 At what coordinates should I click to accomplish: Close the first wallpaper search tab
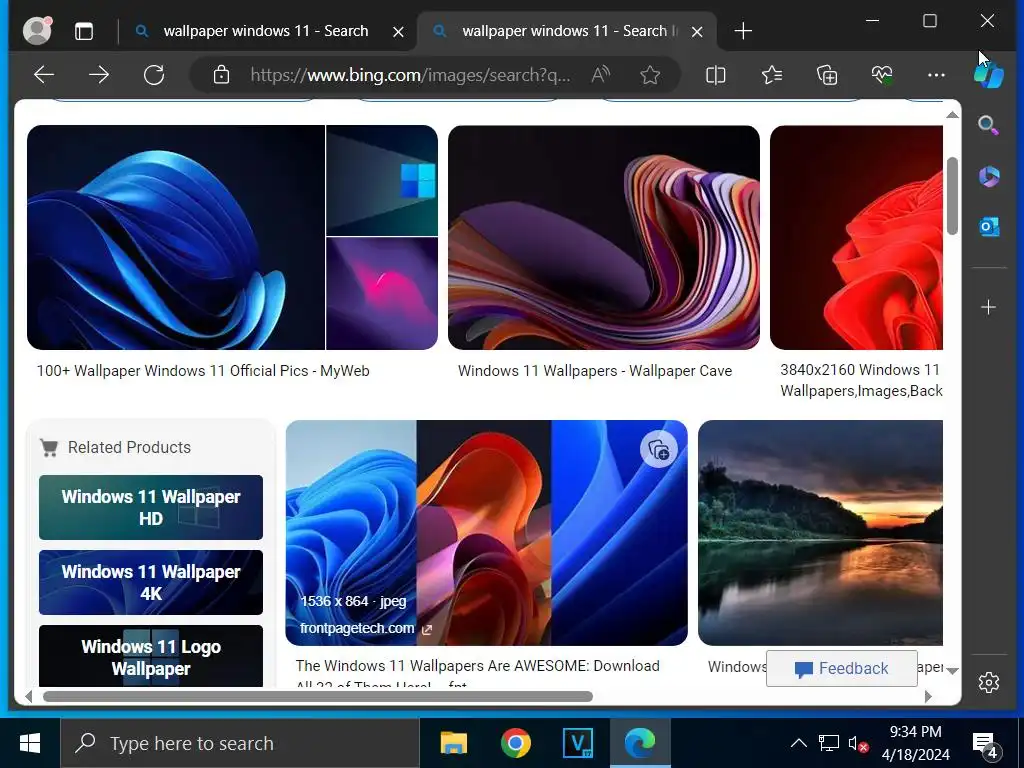point(398,31)
